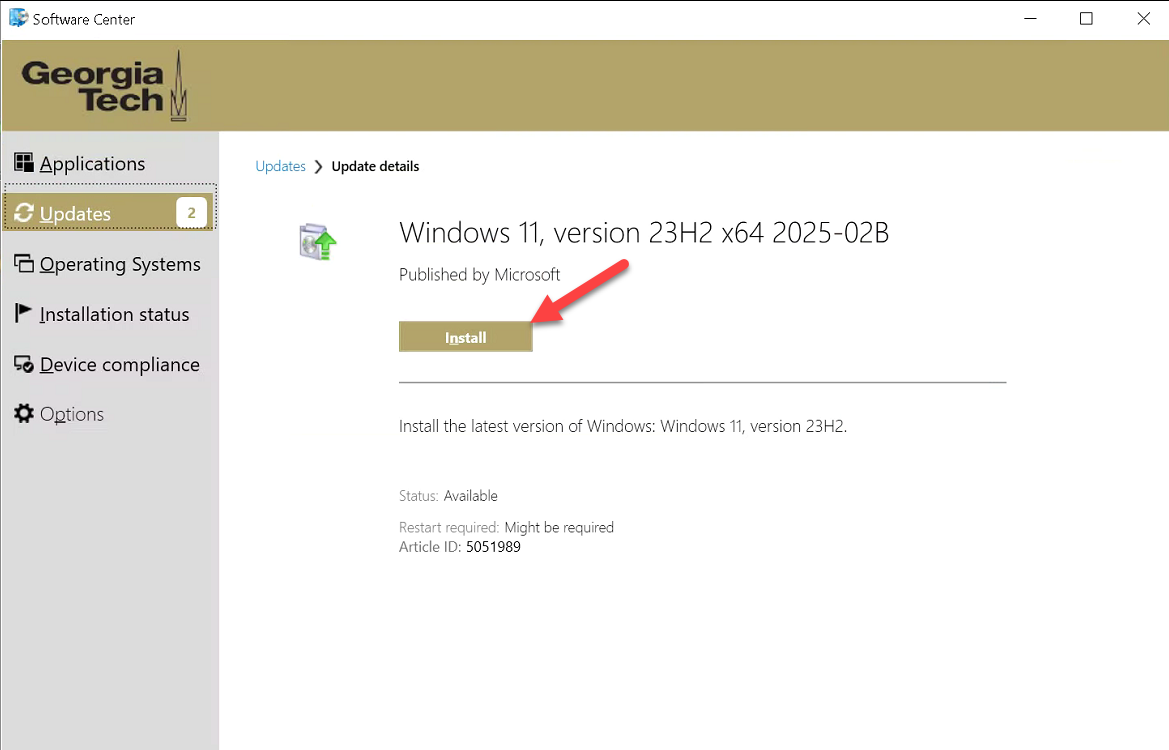Click the description Install the latest version of Windows
Image resolution: width=1169 pixels, height=750 pixels.
[x=623, y=426]
